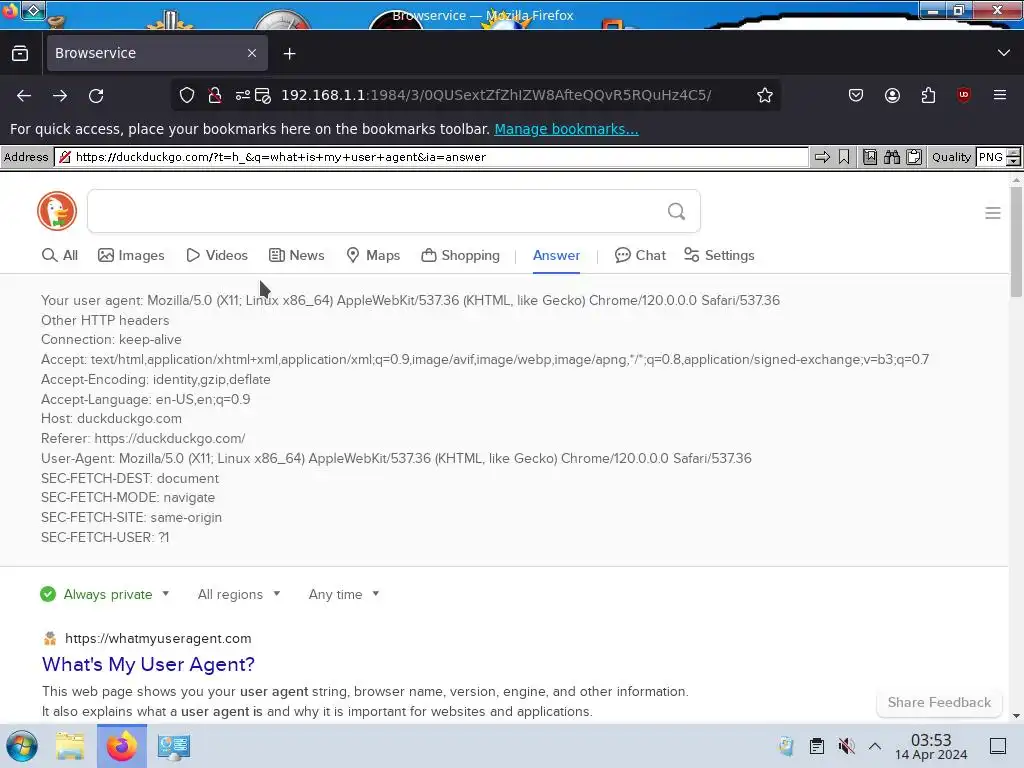Expand the Always private dropdown
The image size is (1024, 768).
pos(105,594)
